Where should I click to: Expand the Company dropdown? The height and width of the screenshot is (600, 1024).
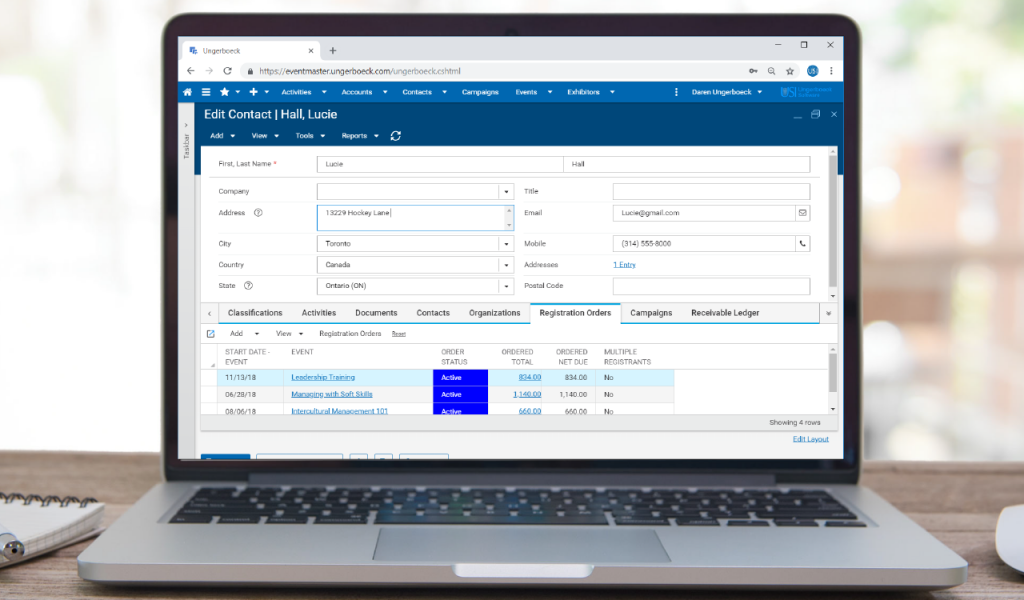[x=506, y=192]
